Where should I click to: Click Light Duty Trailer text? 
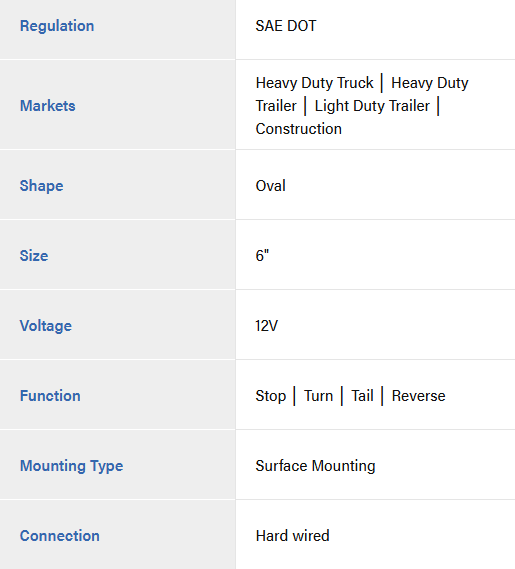pos(372,106)
